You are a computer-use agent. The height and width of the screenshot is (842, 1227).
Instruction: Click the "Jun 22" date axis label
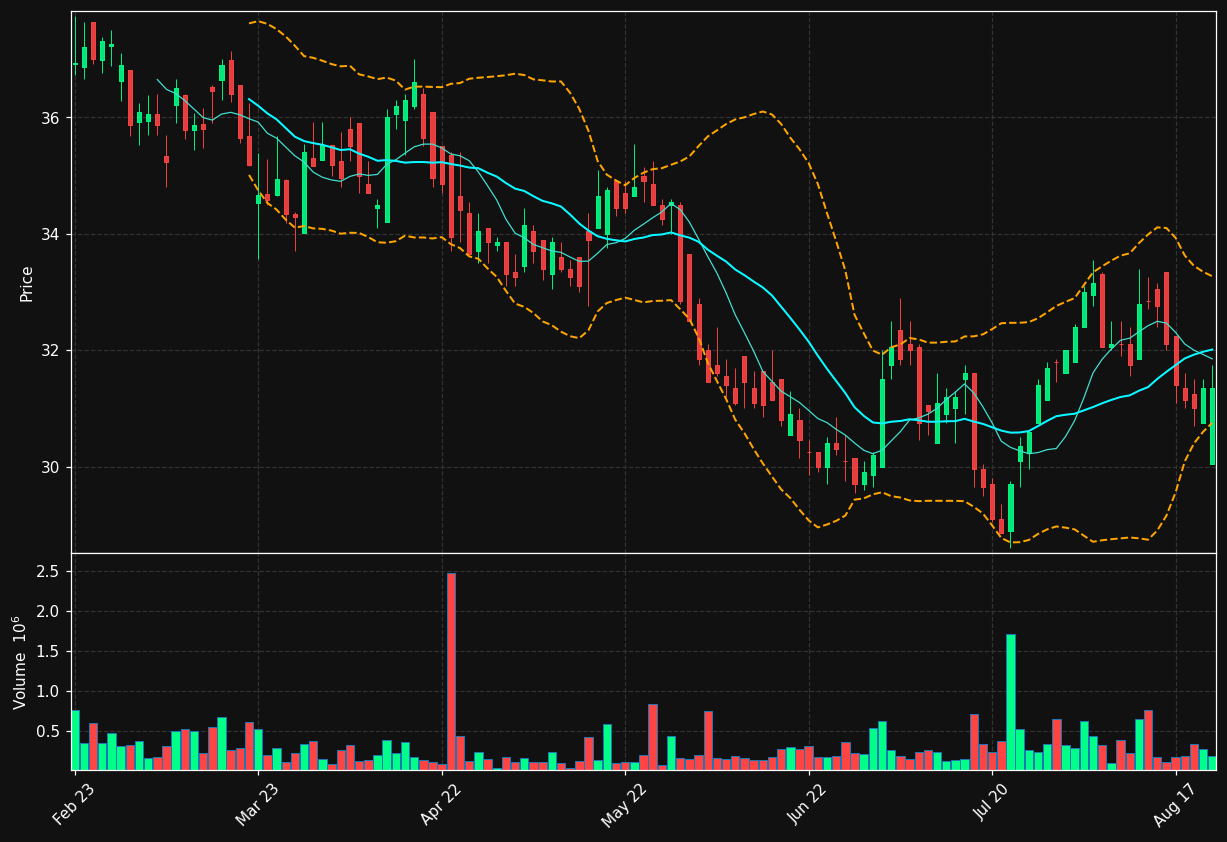coord(808,802)
